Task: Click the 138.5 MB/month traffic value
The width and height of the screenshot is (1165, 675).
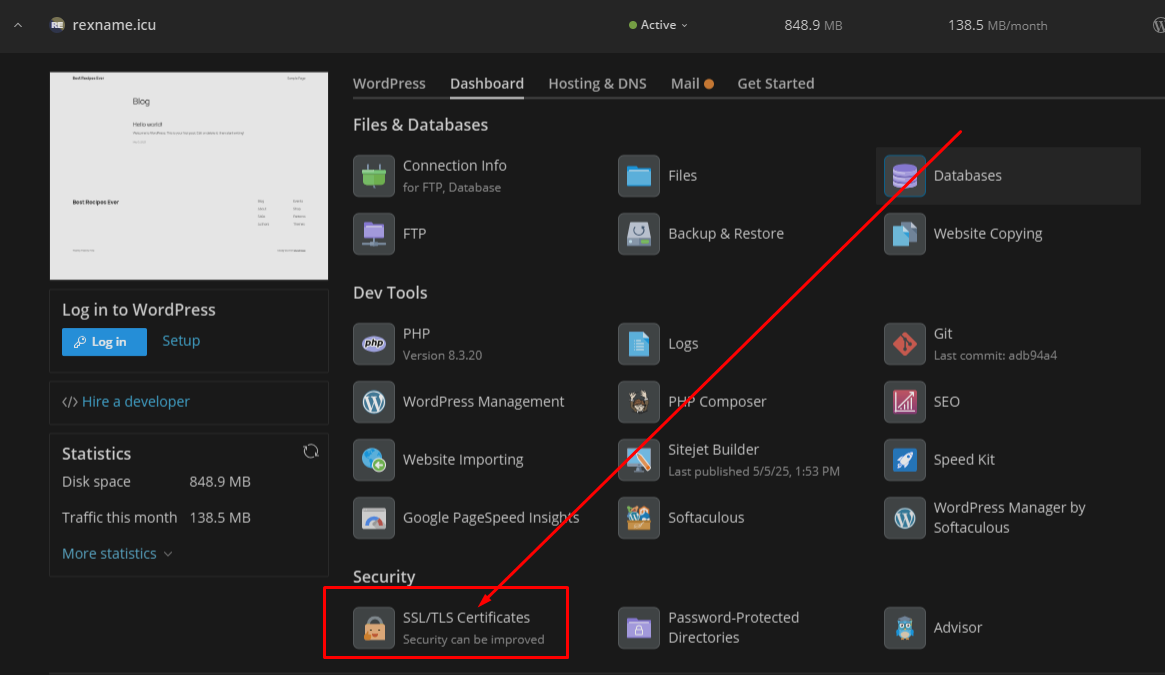Action: [998, 25]
